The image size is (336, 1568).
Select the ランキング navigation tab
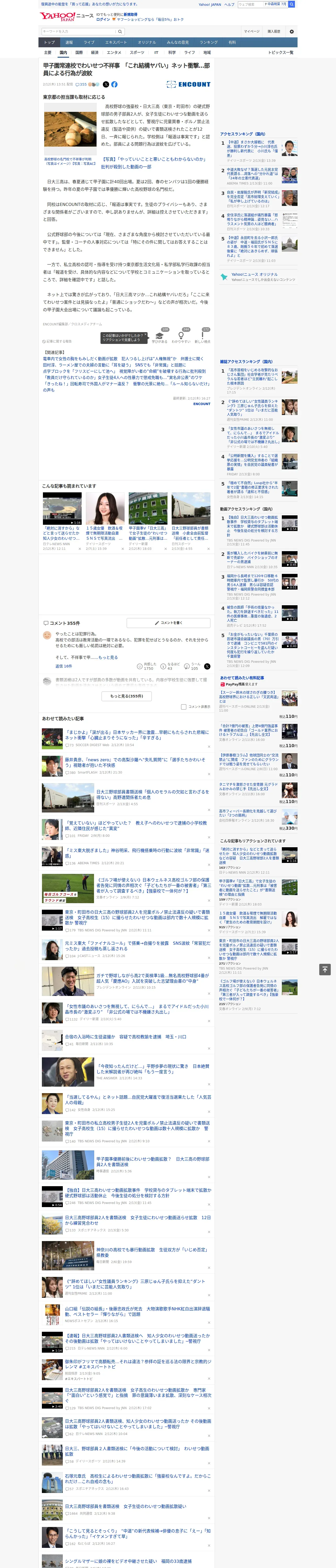point(209,43)
